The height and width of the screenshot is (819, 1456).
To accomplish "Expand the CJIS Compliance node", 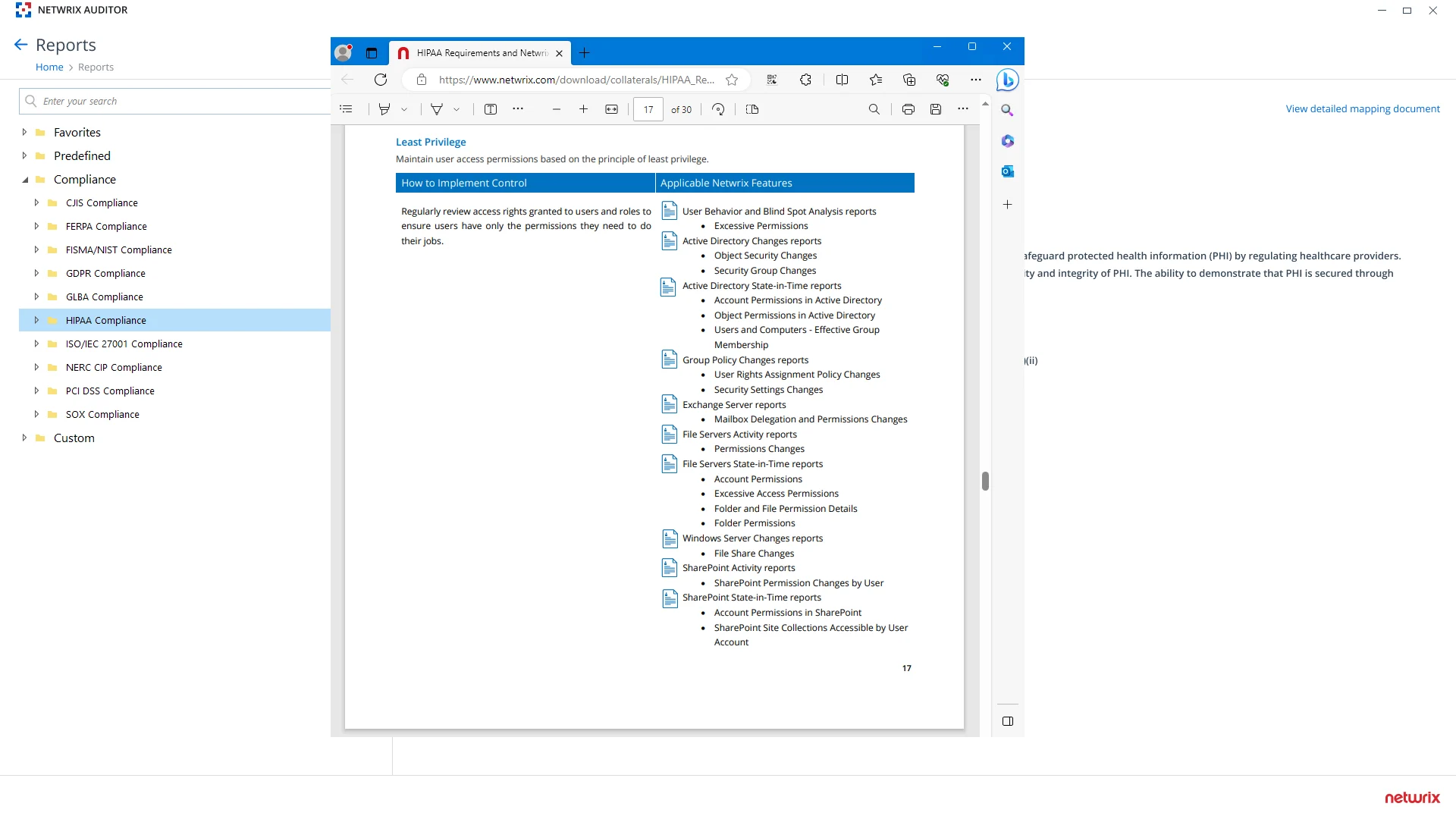I will point(36,202).
